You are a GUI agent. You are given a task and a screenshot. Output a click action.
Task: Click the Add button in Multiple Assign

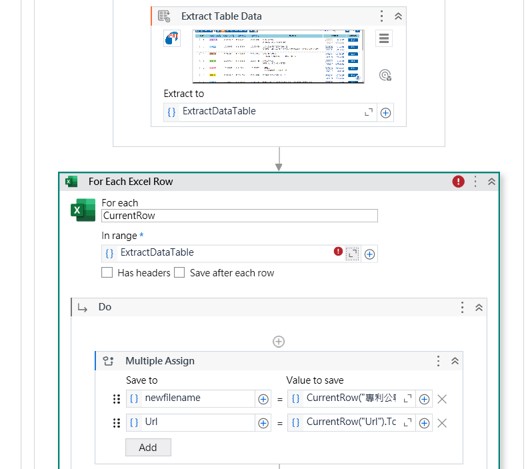point(148,447)
